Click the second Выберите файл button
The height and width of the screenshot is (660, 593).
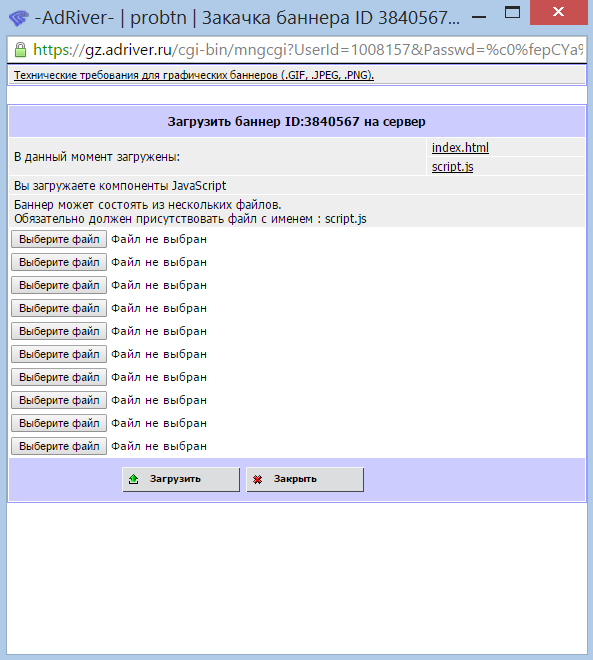(59, 262)
